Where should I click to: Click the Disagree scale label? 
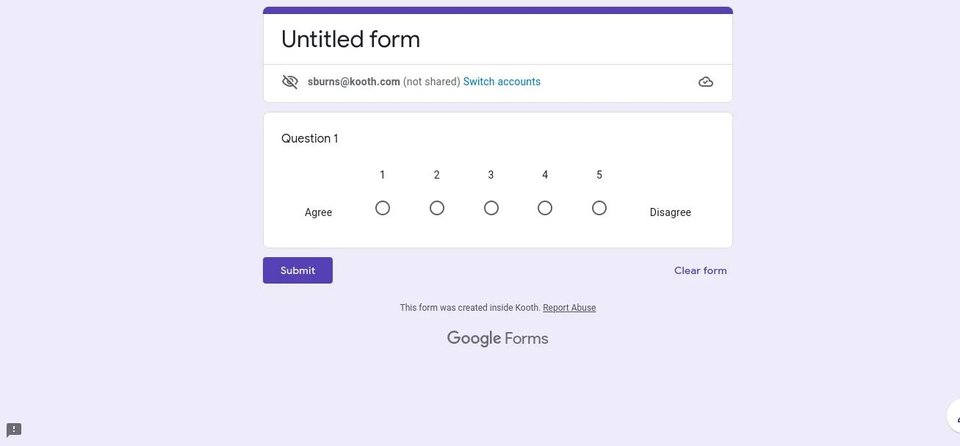[670, 213]
